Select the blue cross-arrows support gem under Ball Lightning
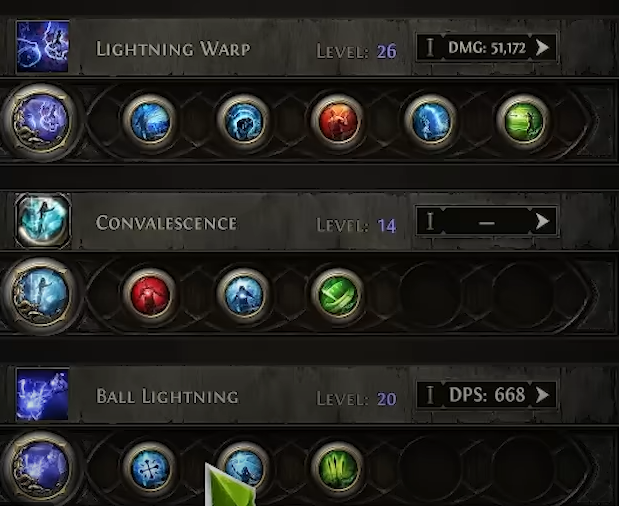Viewport: 619px width, 506px height. point(150,469)
